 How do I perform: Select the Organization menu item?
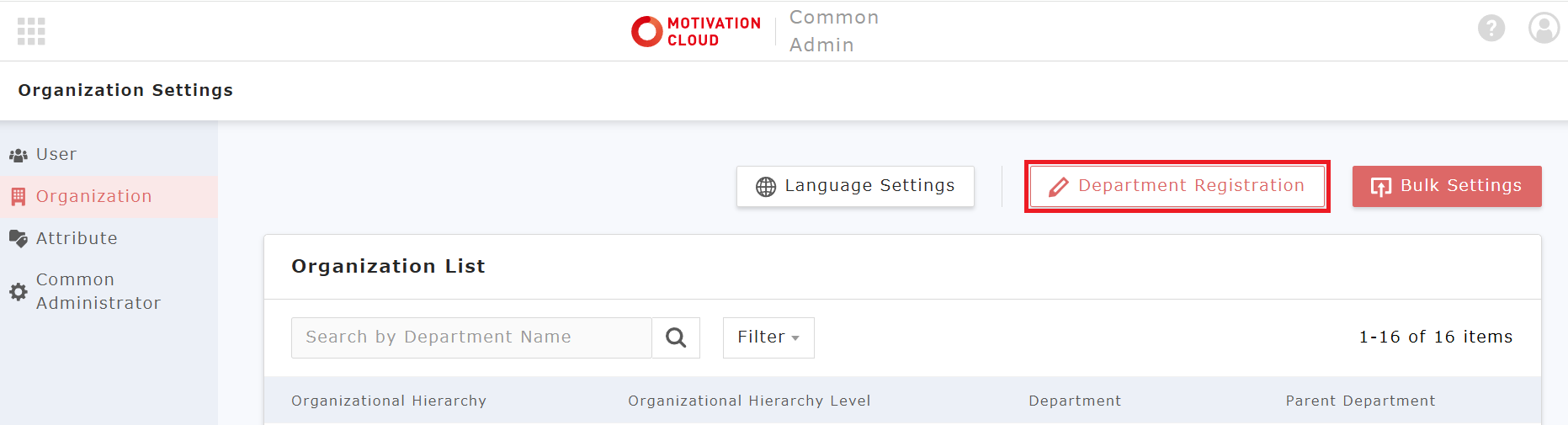pyautogui.click(x=93, y=197)
